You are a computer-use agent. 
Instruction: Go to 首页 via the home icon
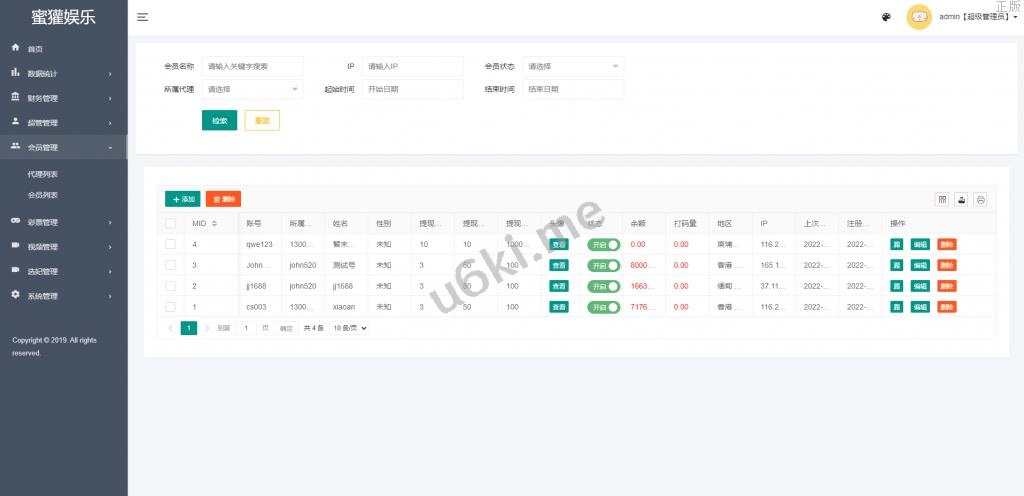coord(16,48)
